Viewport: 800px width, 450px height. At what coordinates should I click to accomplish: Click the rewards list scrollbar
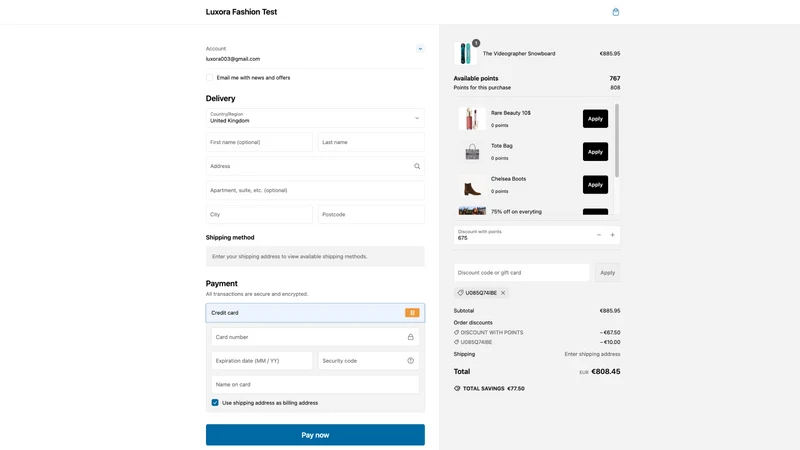tap(616, 140)
